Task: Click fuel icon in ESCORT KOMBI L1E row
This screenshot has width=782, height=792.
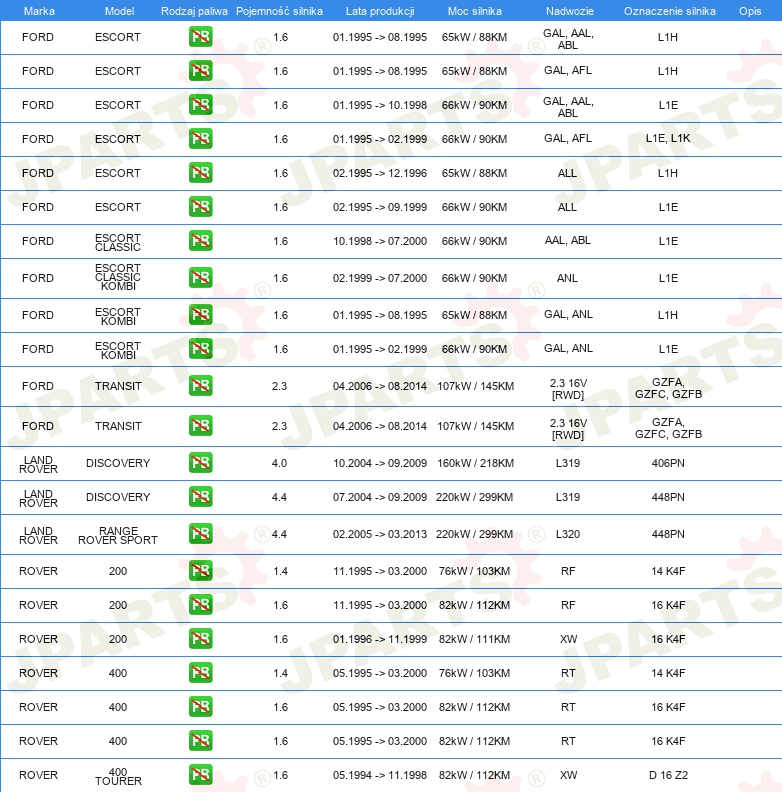Action: tap(201, 349)
